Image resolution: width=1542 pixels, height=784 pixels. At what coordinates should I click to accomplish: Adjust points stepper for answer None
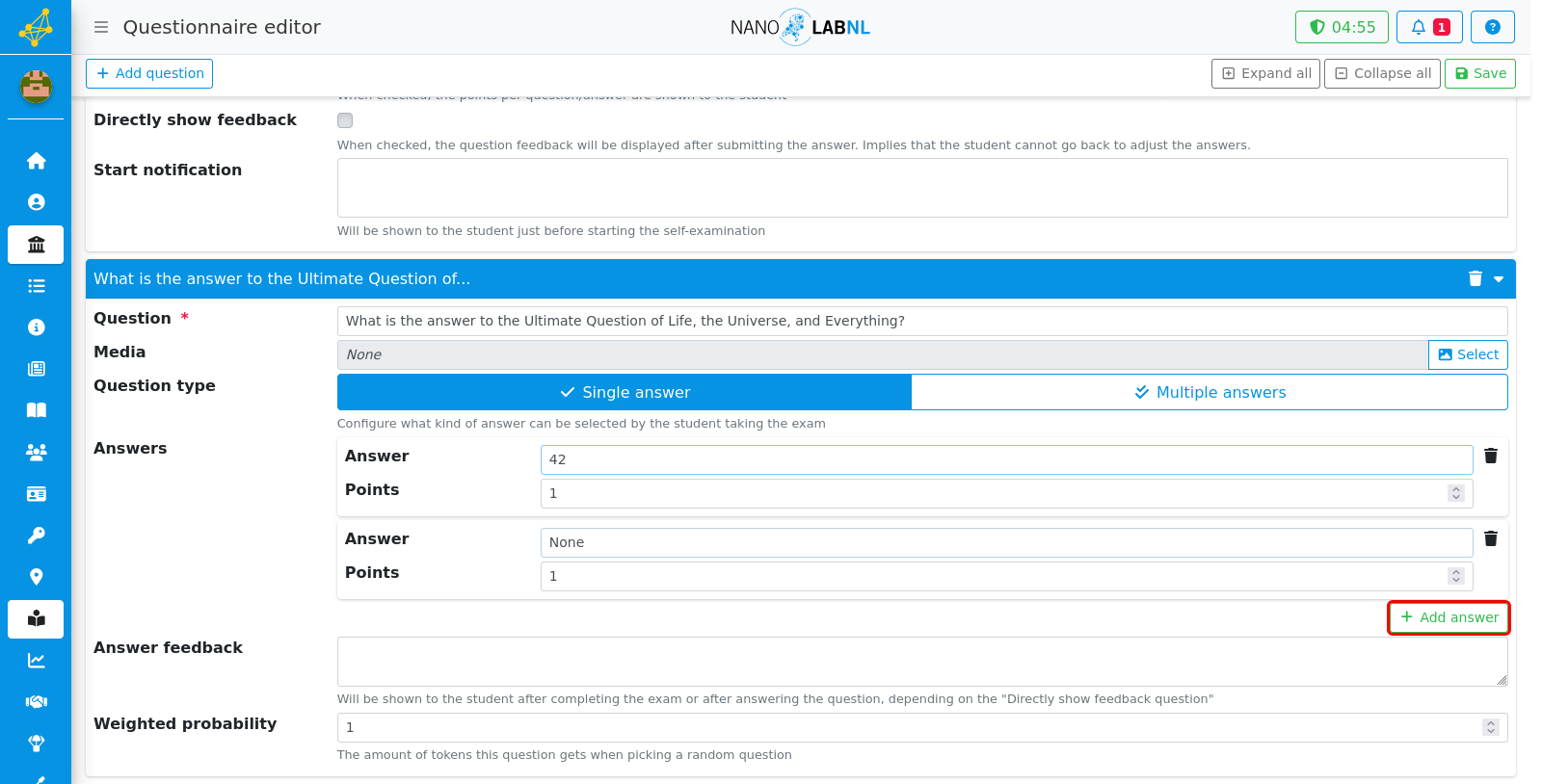coord(1456,576)
